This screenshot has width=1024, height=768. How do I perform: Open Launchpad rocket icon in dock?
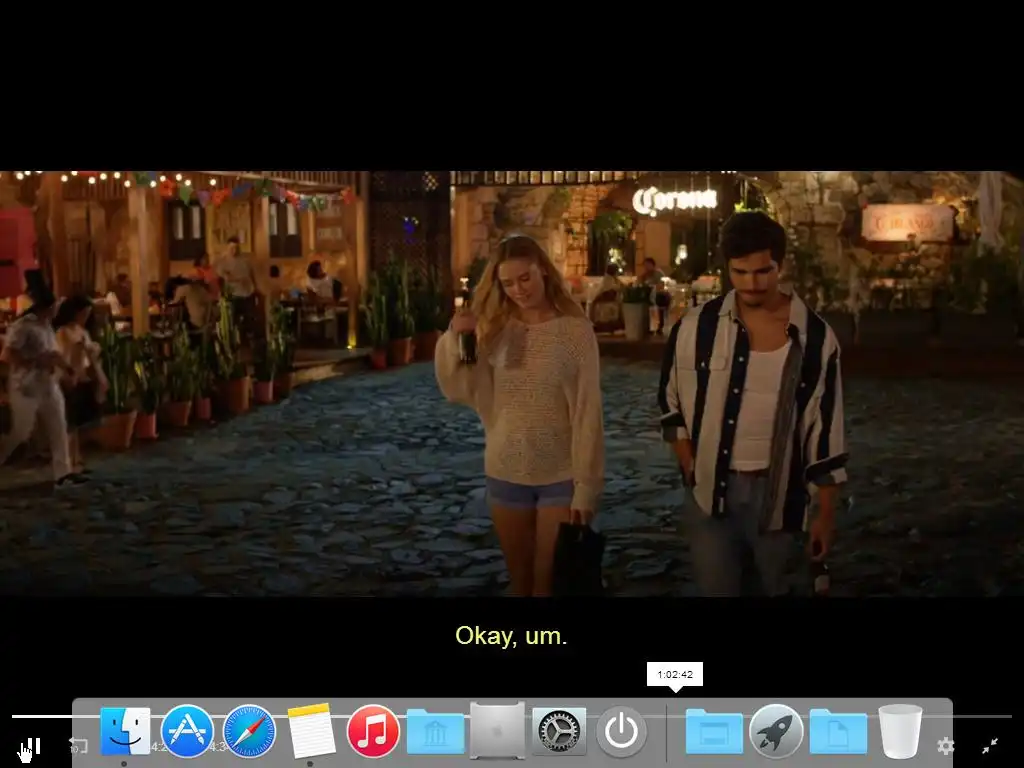[x=776, y=731]
